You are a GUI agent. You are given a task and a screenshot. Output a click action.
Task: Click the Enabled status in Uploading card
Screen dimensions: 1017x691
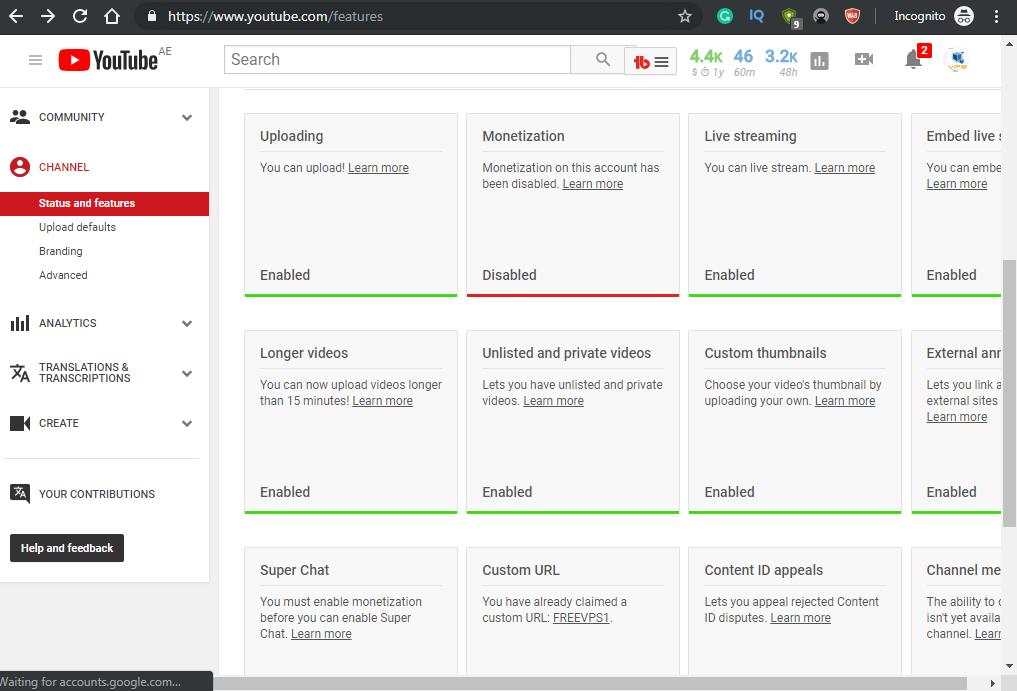click(285, 275)
